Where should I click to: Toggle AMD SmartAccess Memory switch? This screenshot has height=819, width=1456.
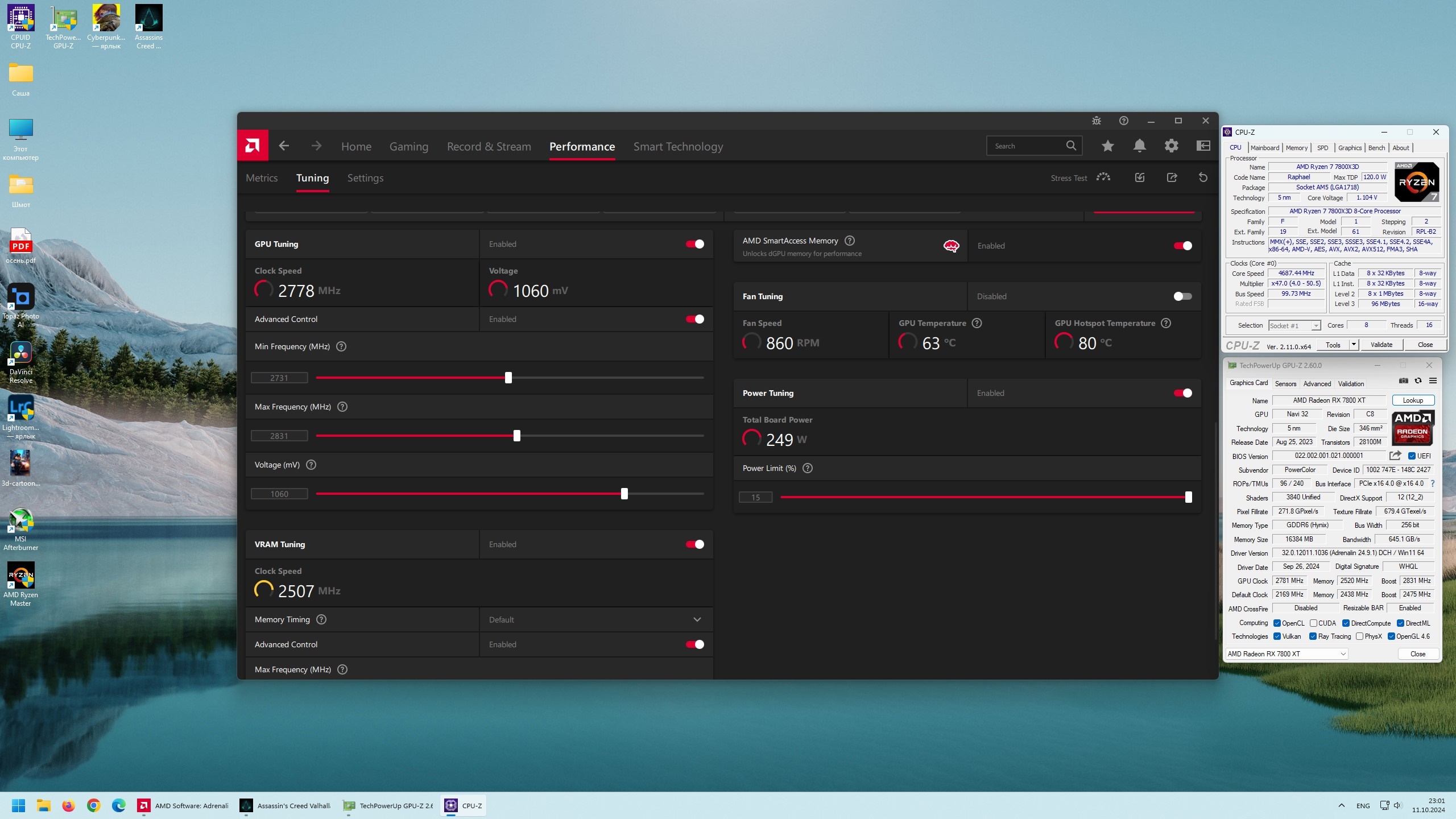click(x=1182, y=246)
